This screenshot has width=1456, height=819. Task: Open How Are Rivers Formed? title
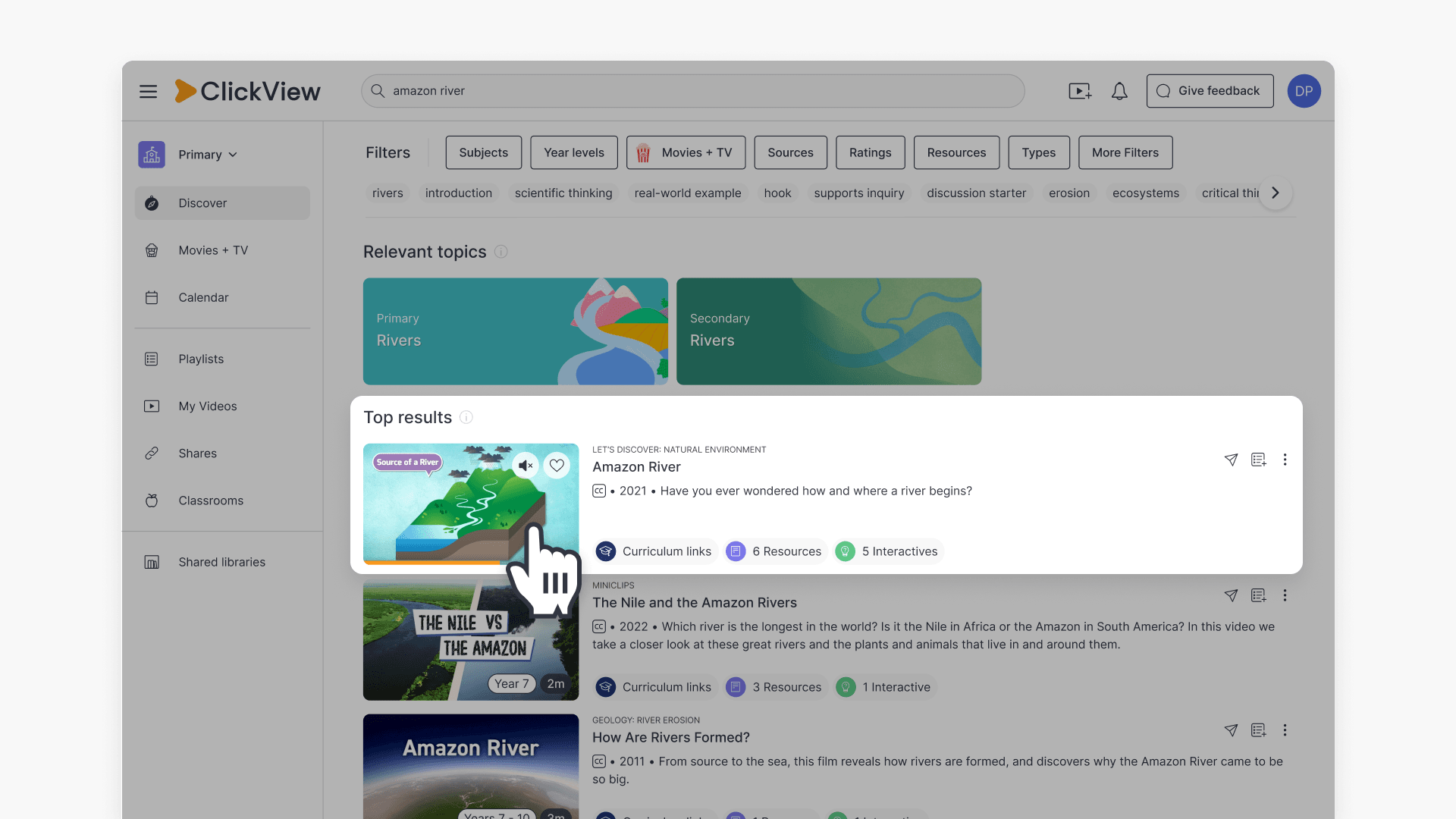[671, 738]
